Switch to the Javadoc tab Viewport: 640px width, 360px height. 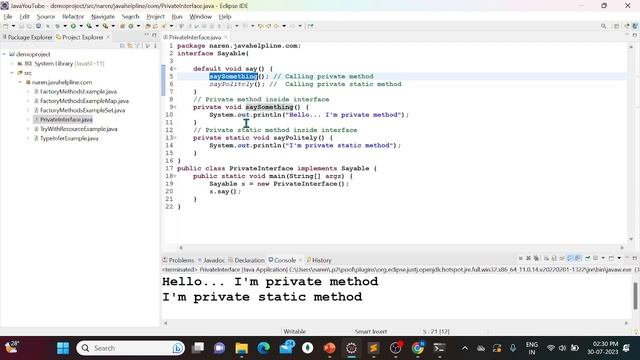(211, 260)
